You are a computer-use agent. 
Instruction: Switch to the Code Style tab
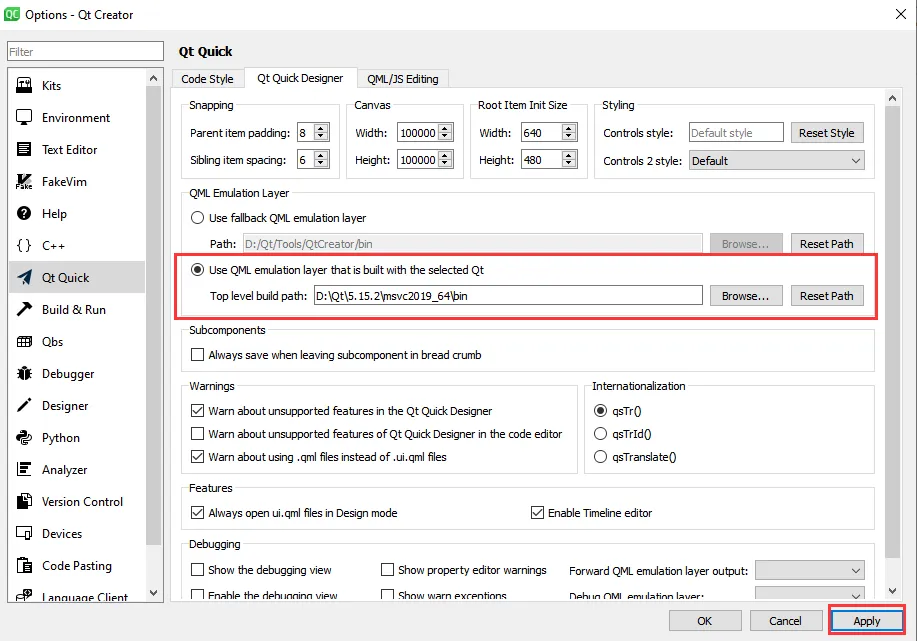click(x=207, y=78)
